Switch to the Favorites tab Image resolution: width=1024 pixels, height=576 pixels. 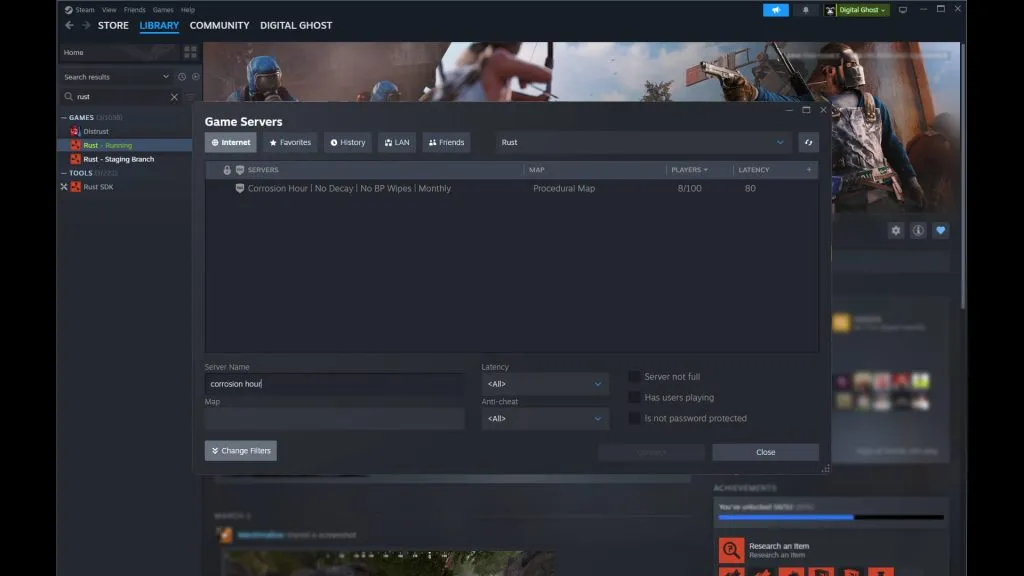pos(290,142)
